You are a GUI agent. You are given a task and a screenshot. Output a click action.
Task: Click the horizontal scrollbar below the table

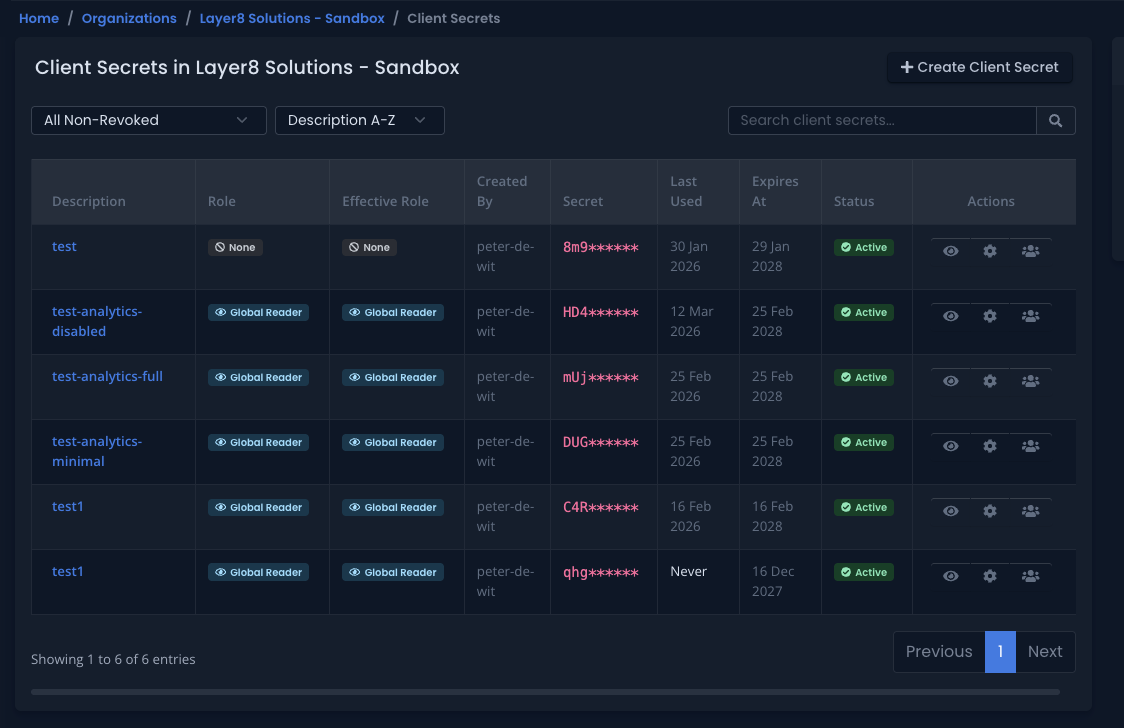[x=545, y=692]
